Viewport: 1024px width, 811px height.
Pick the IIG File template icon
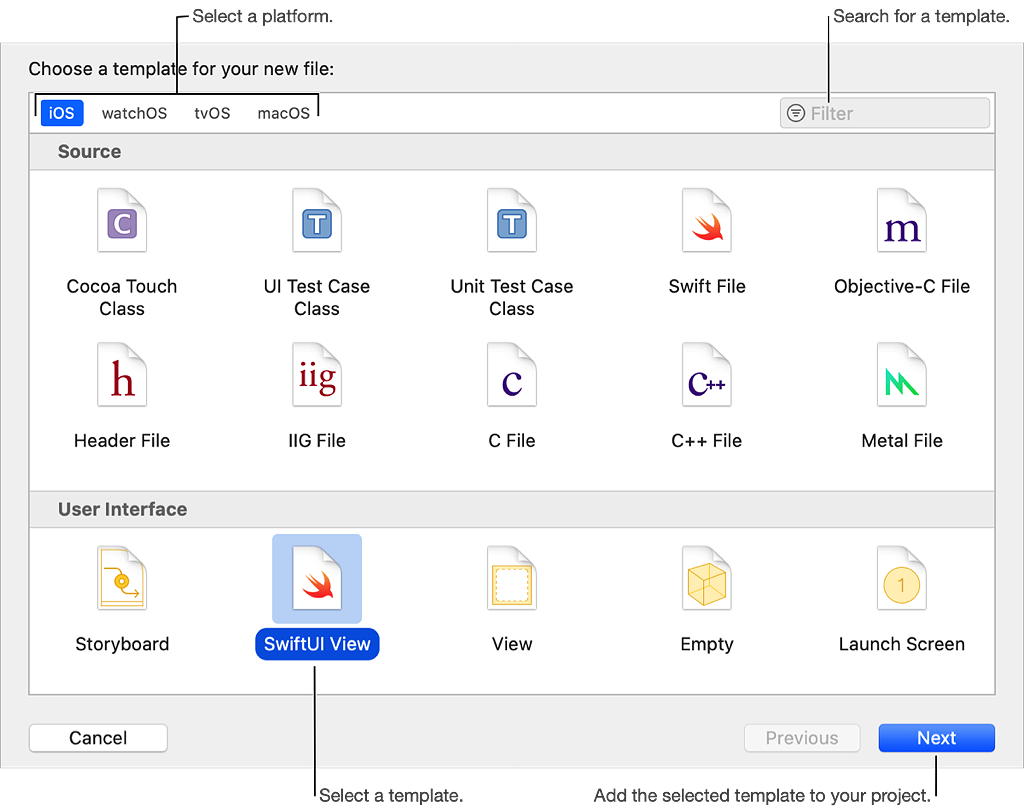click(x=317, y=374)
